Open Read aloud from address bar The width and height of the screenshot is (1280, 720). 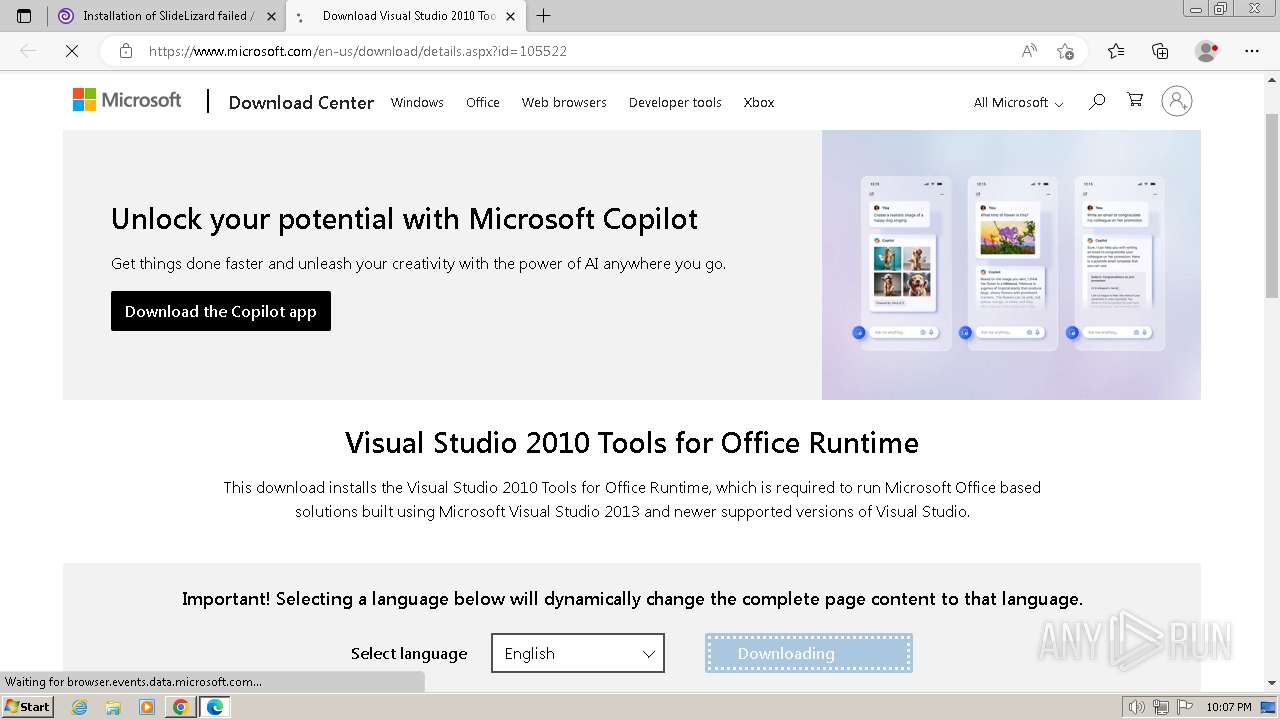coord(1029,51)
